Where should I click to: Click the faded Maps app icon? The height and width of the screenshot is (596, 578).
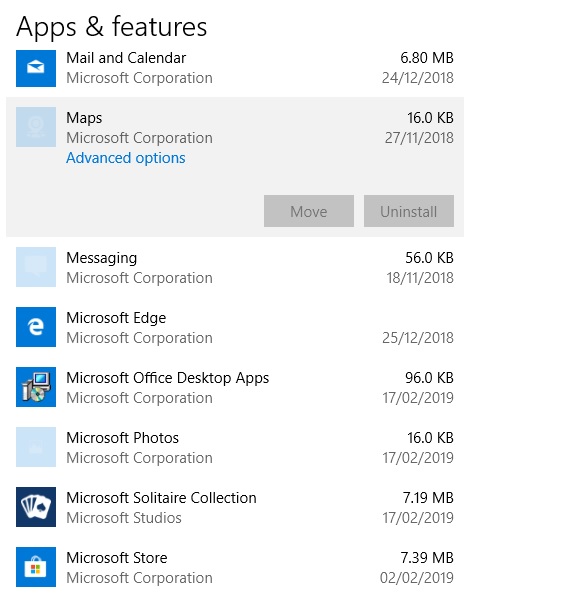[36, 127]
